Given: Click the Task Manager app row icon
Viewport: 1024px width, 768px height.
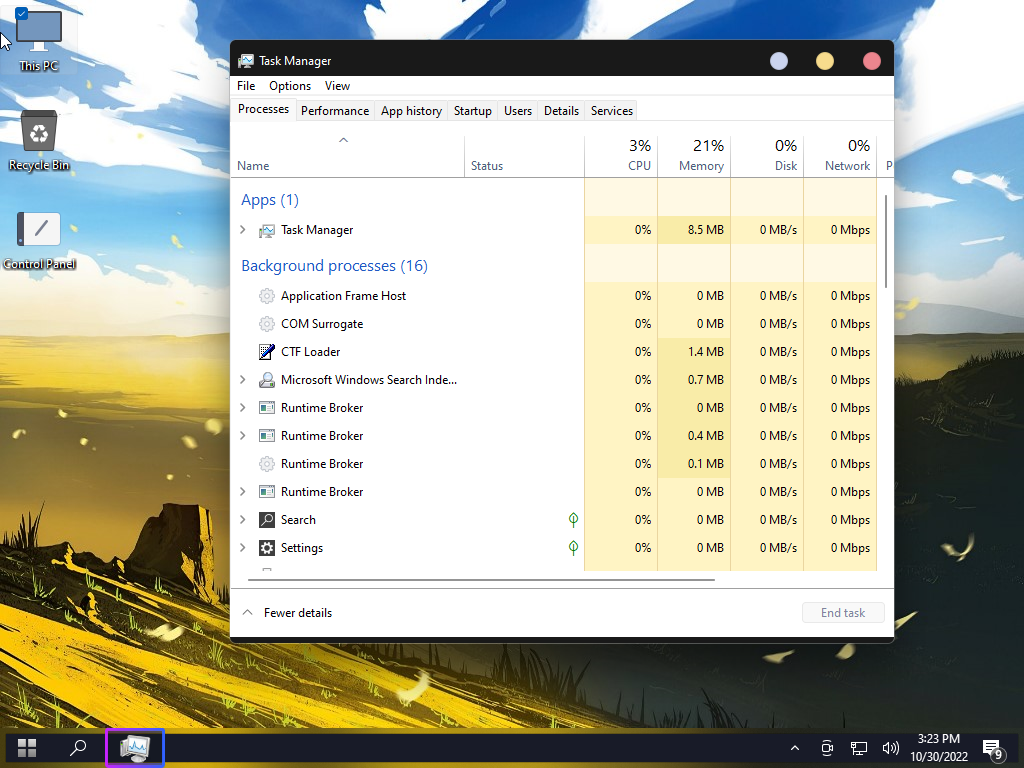Looking at the screenshot, I should click(x=266, y=231).
